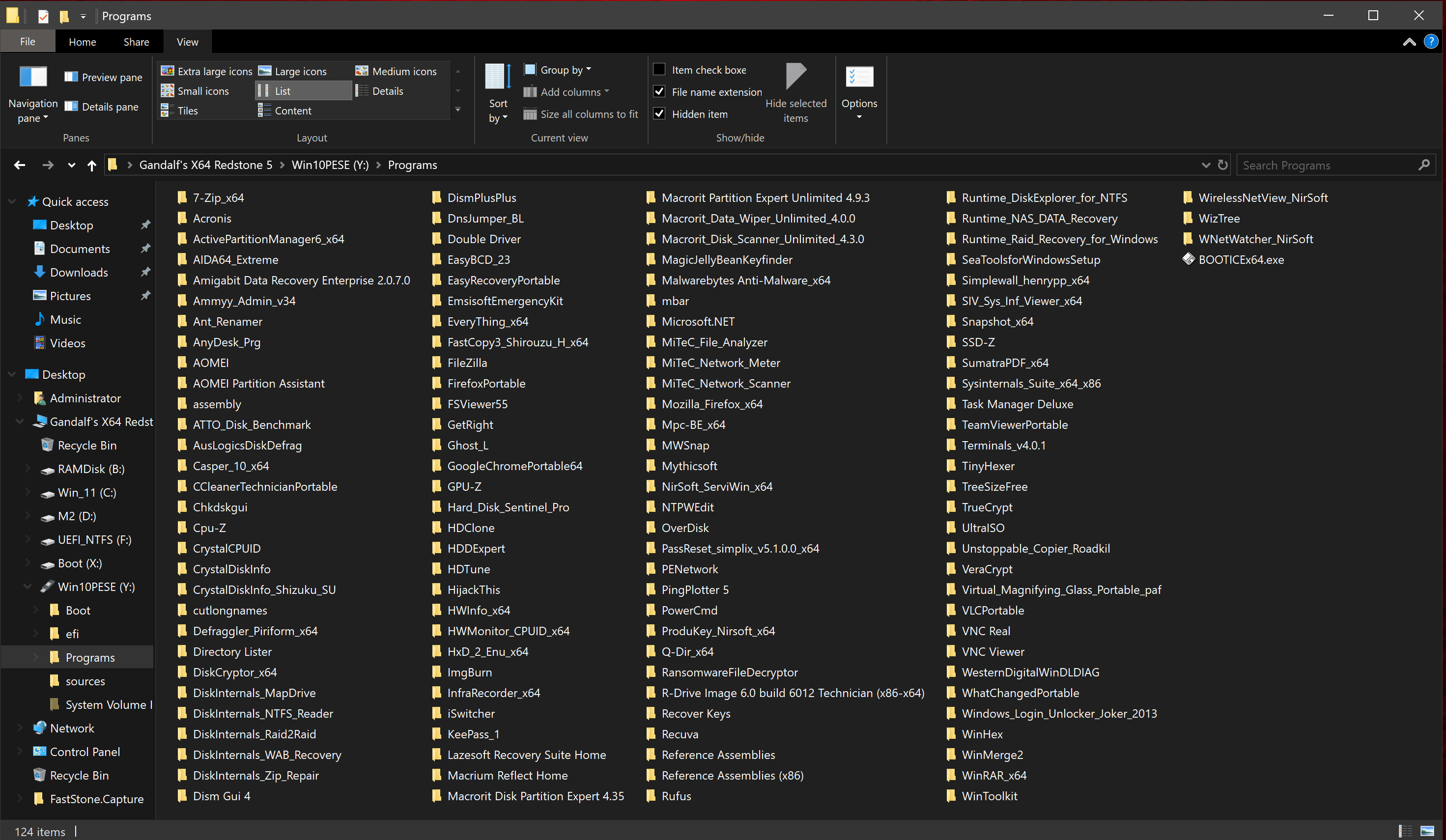Switch layout to Tiles view
This screenshot has width=1446, height=840.
180,111
